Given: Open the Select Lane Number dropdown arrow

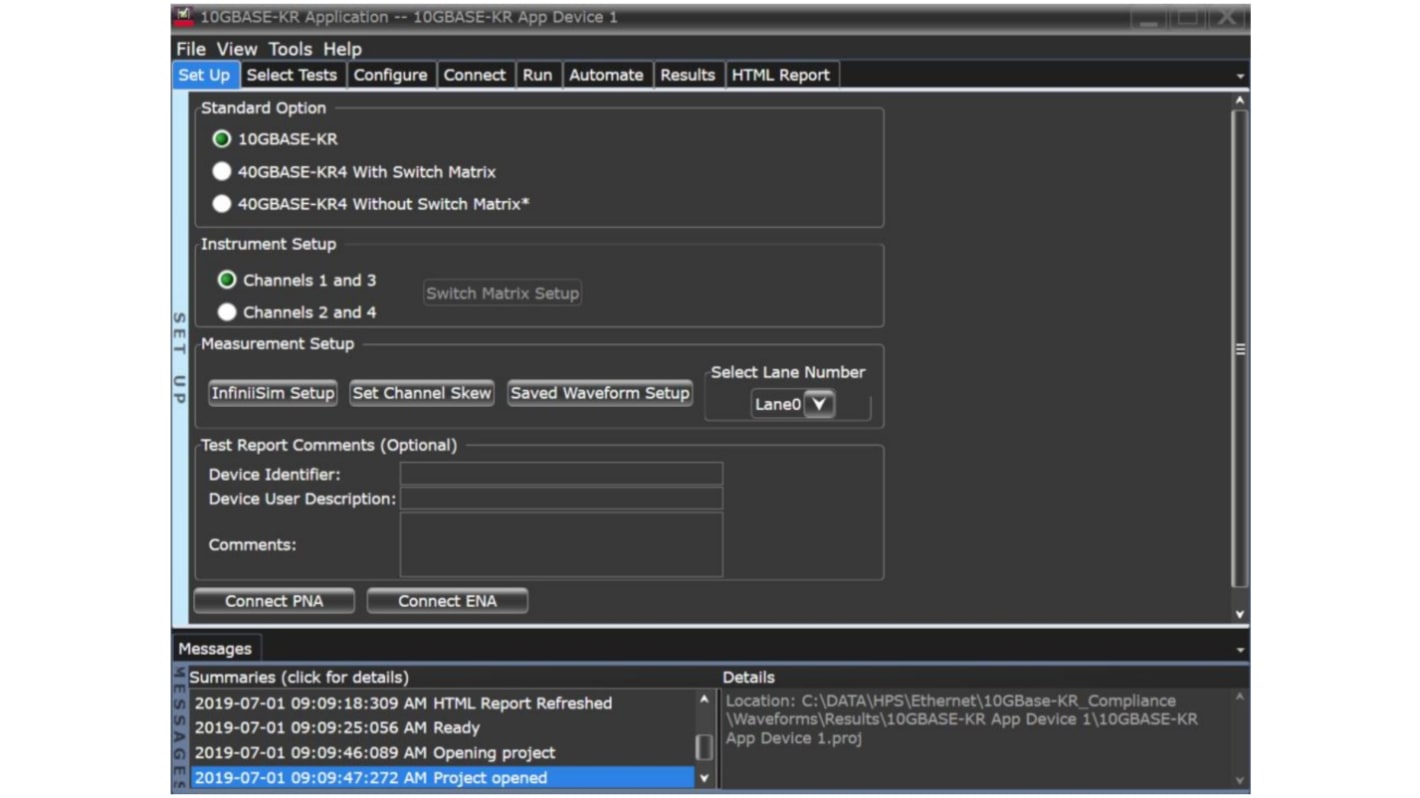Looking at the screenshot, I should click(819, 404).
